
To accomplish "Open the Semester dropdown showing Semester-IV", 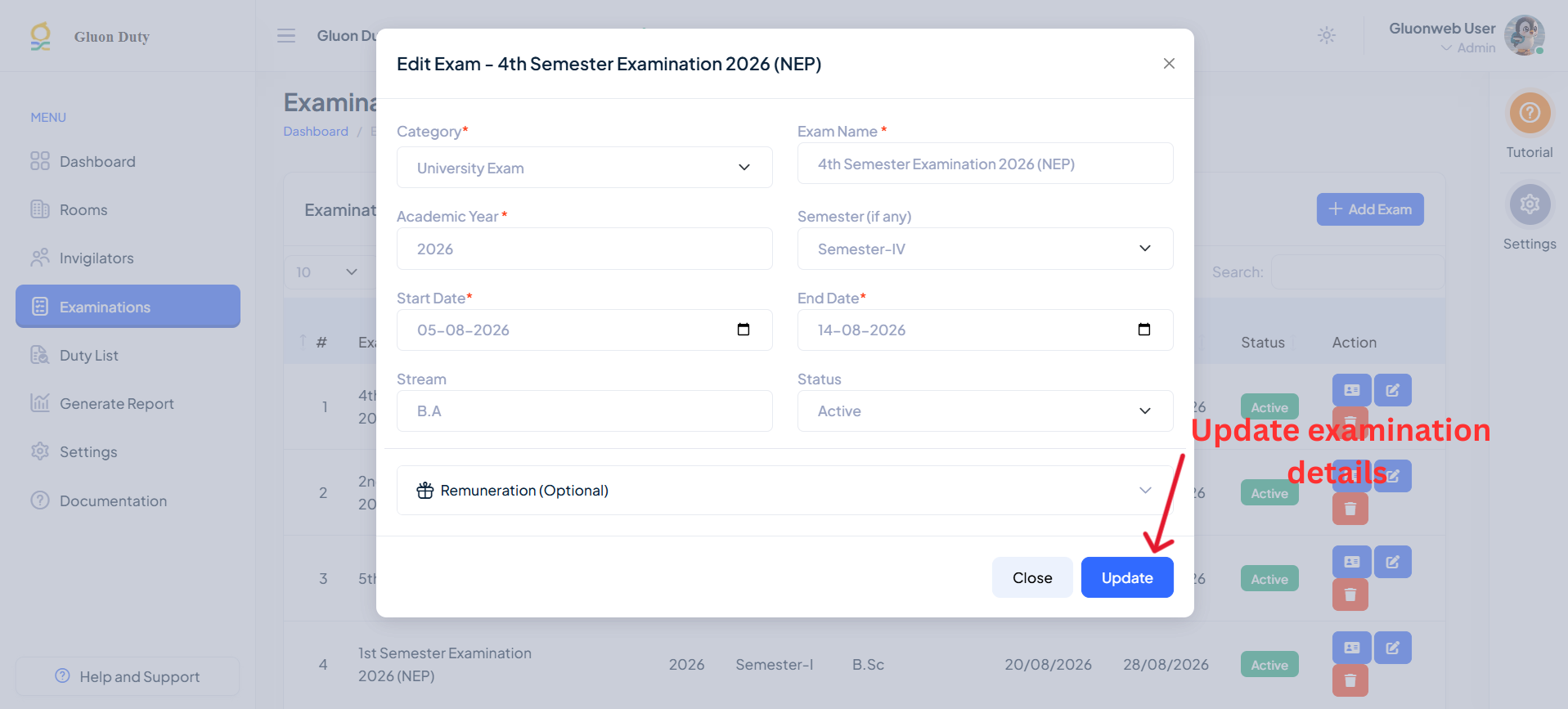I will point(985,249).
